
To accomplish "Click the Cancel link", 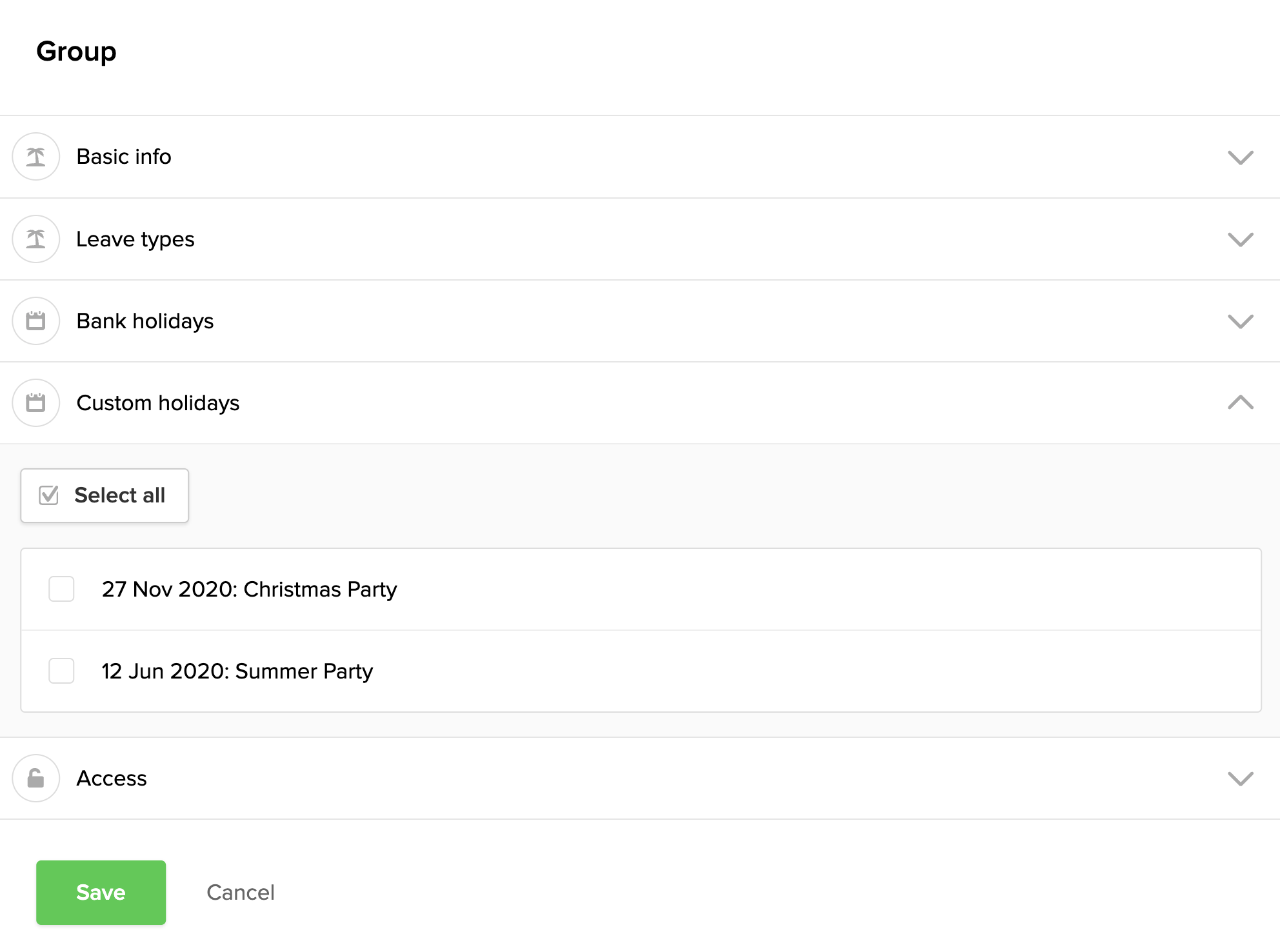I will click(x=241, y=893).
